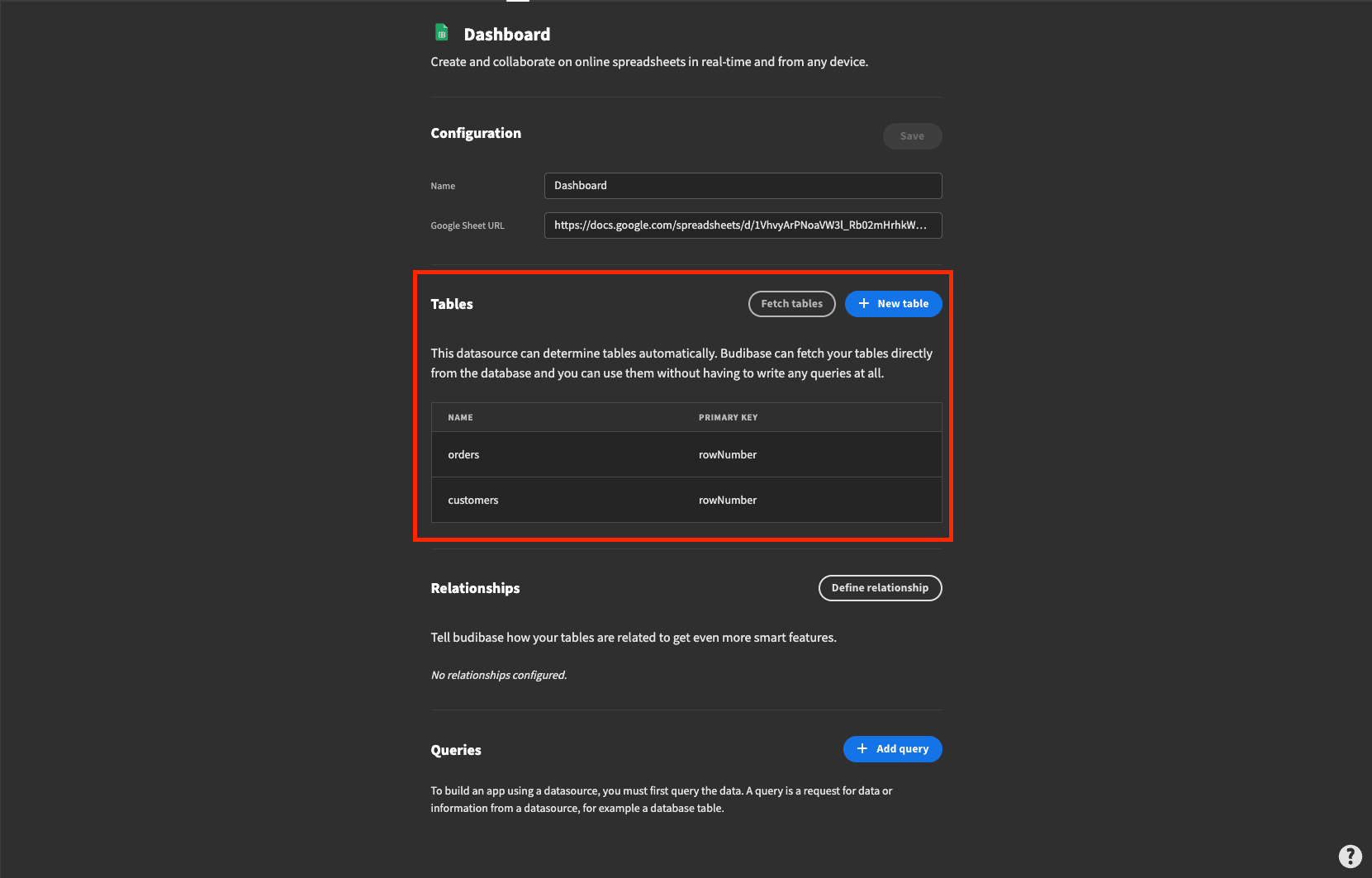Click the PRIMARY KEY column header
1372x878 pixels.
(x=728, y=418)
